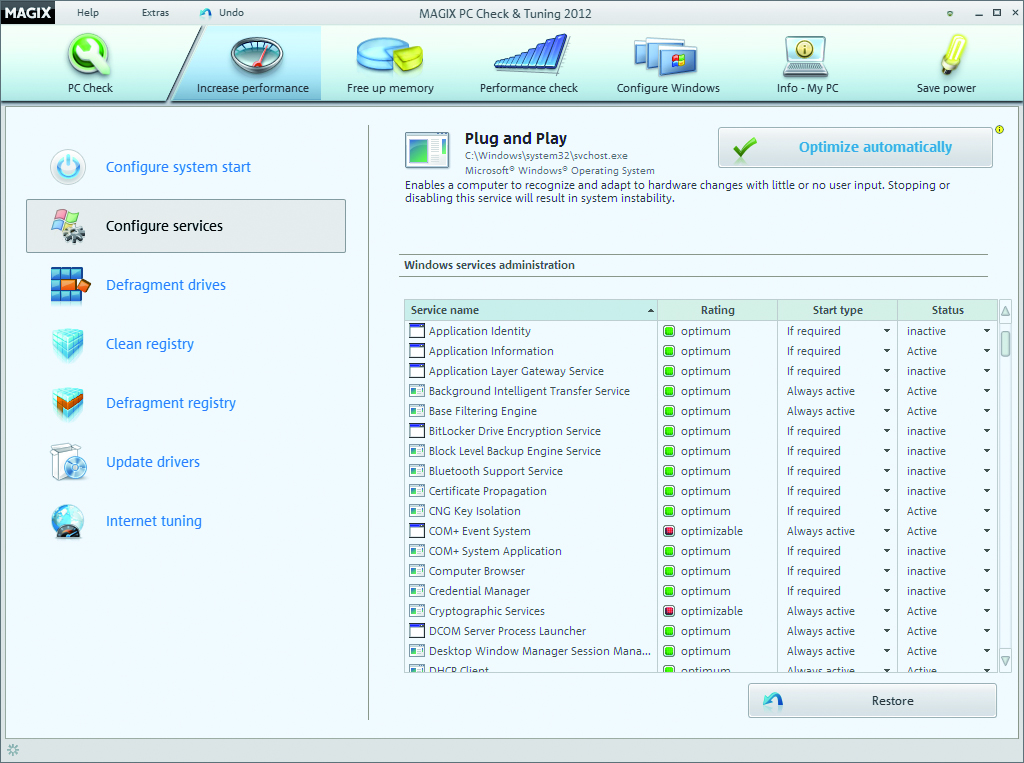Click the icon beside Bluetooth Support Service
This screenshot has height=763, width=1024.
[417, 471]
